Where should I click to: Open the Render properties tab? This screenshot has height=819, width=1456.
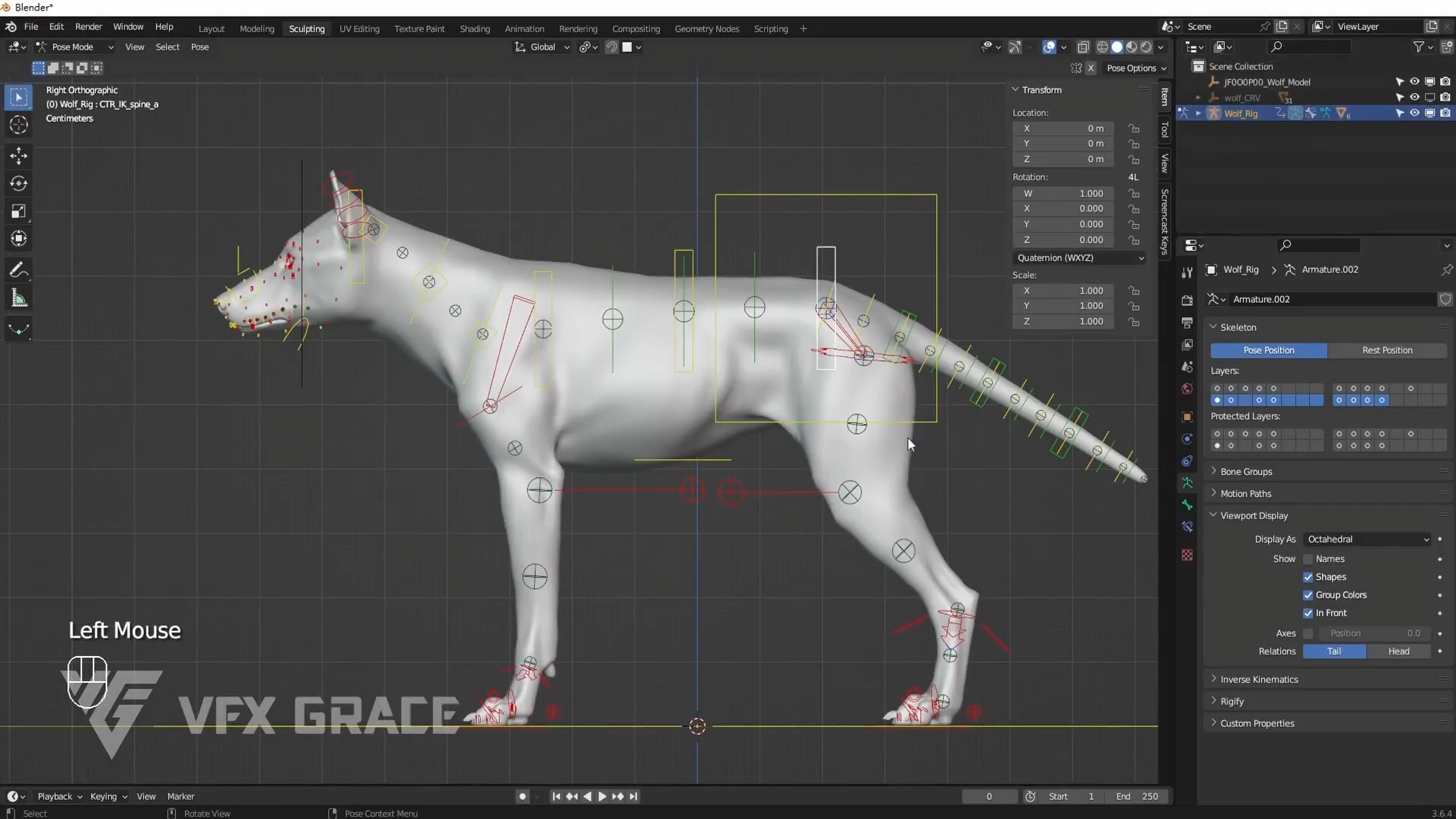click(1187, 301)
